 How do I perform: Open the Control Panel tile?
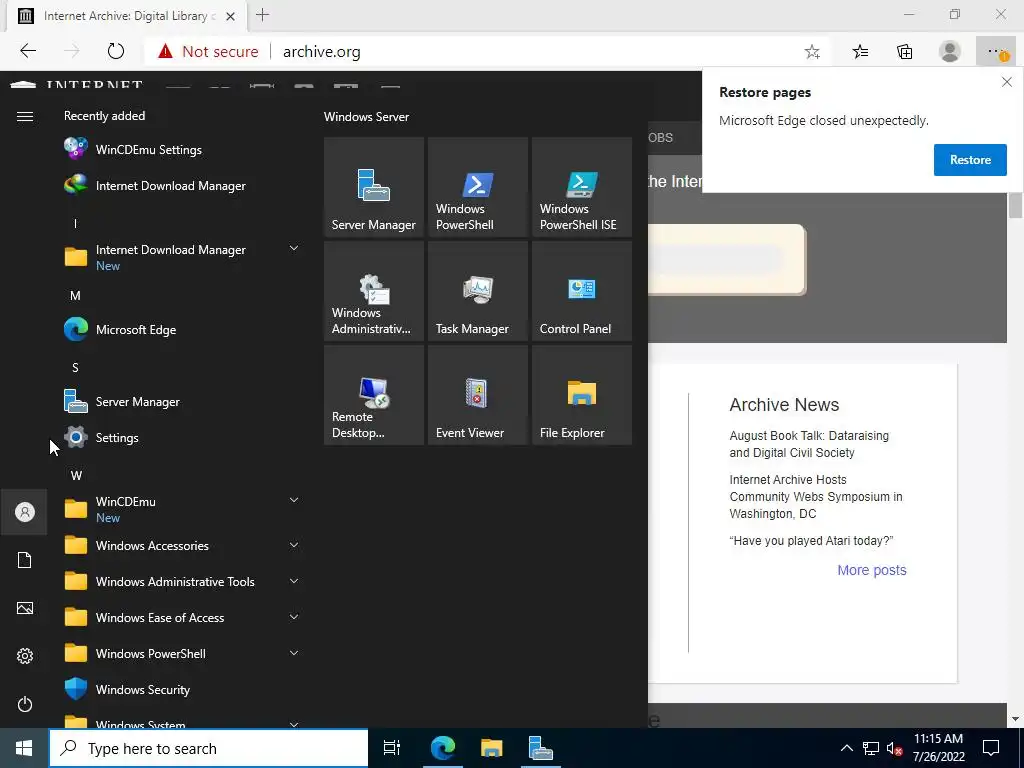[x=581, y=291]
